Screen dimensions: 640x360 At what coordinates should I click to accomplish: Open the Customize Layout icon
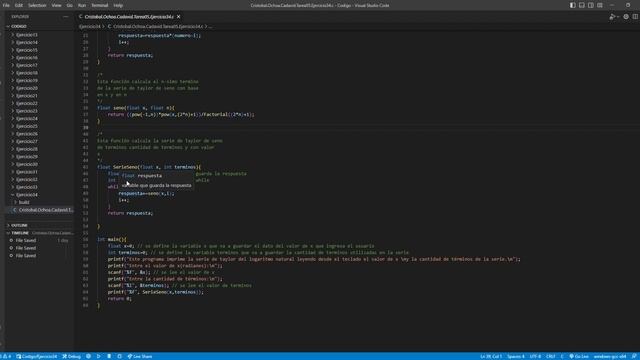(x=600, y=5)
